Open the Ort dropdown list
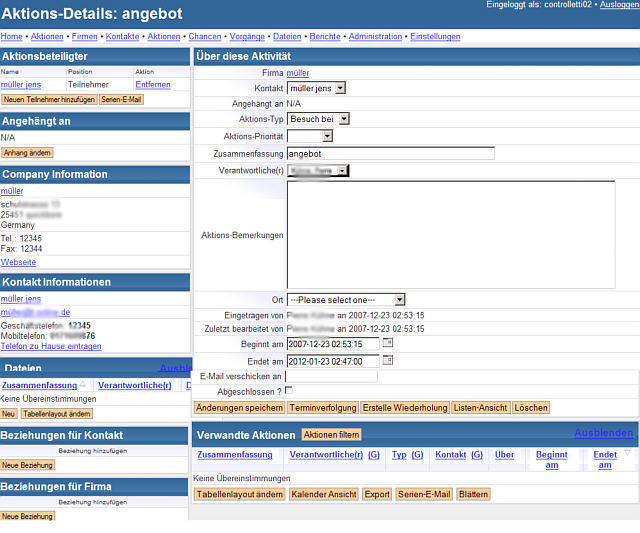The image size is (640, 533). point(346,299)
